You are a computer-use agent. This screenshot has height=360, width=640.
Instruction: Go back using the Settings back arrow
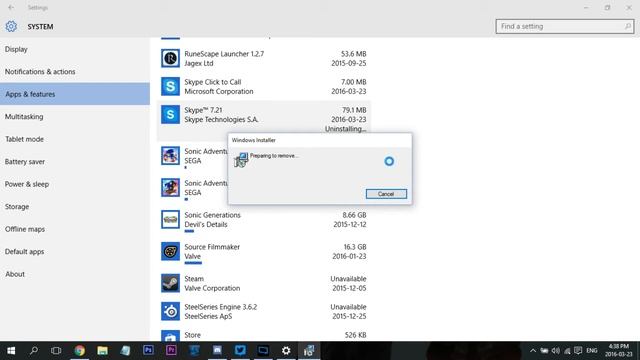pyautogui.click(x=11, y=7)
